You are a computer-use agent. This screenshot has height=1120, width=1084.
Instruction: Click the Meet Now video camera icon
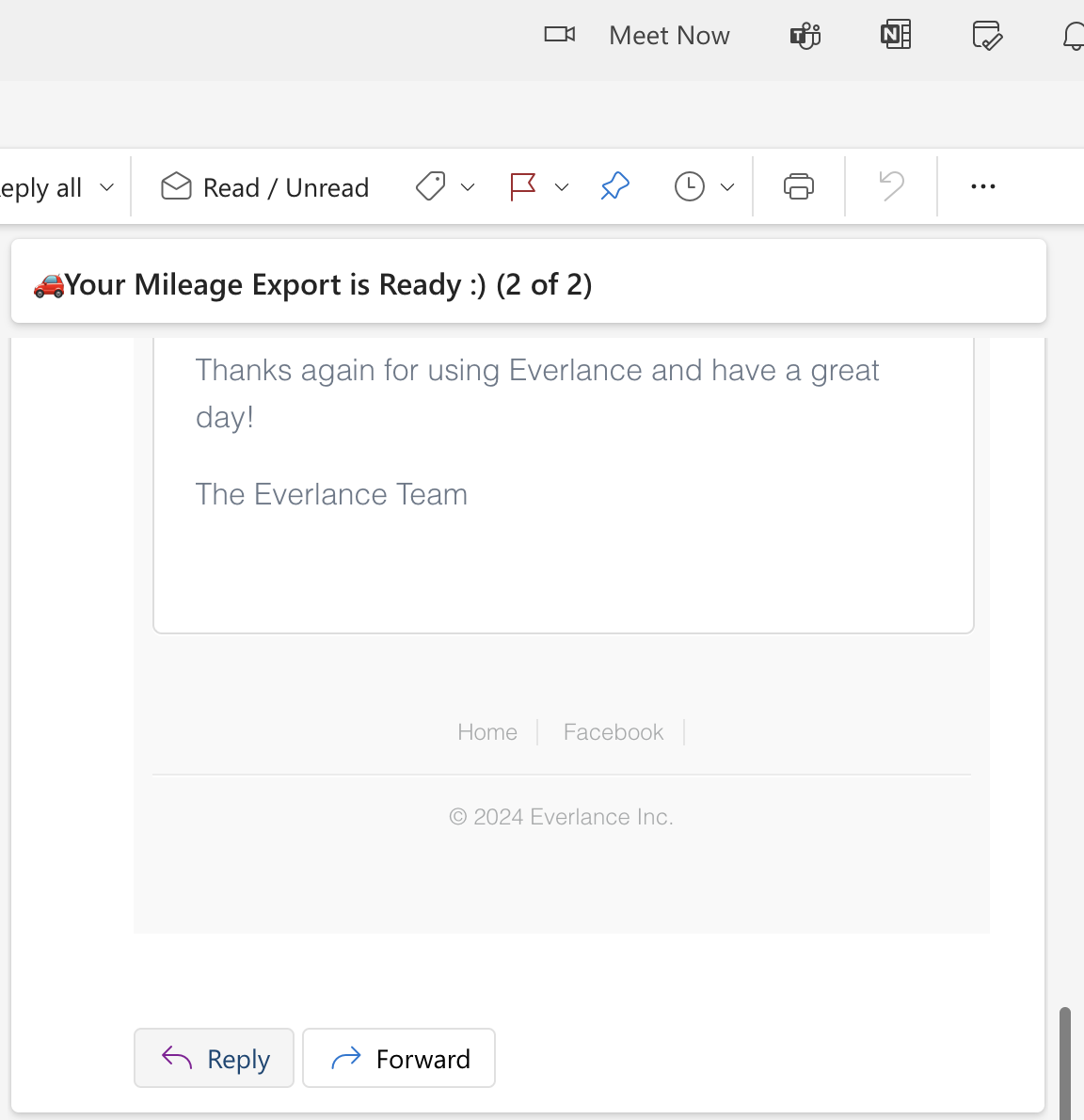[559, 35]
